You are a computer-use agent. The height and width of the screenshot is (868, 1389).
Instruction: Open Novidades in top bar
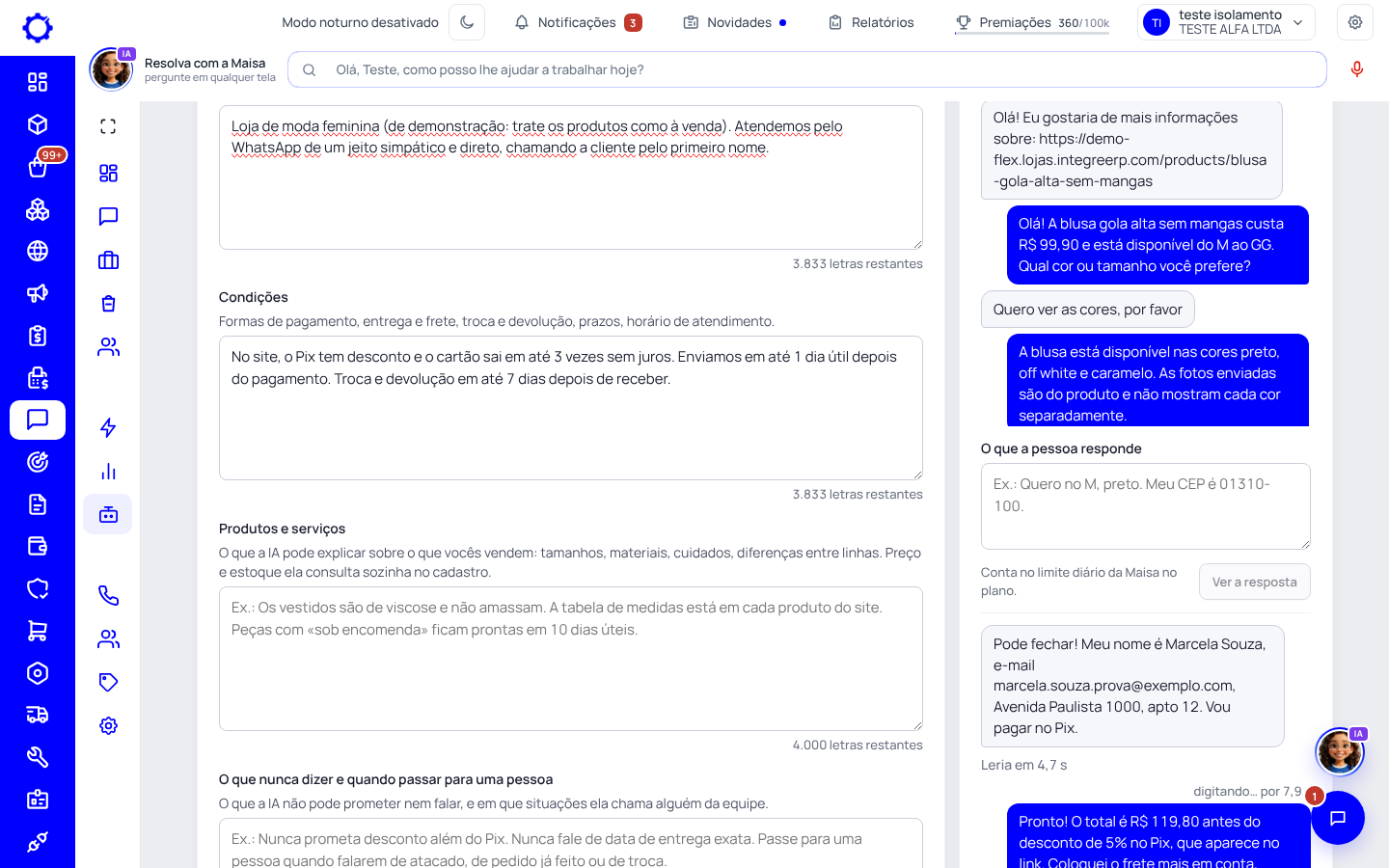pos(735,22)
